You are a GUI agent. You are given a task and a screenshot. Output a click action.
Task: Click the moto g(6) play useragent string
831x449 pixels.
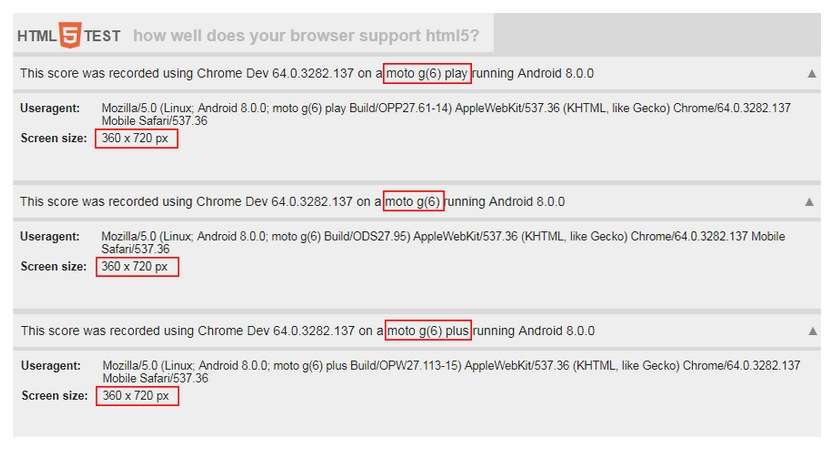pos(446,114)
